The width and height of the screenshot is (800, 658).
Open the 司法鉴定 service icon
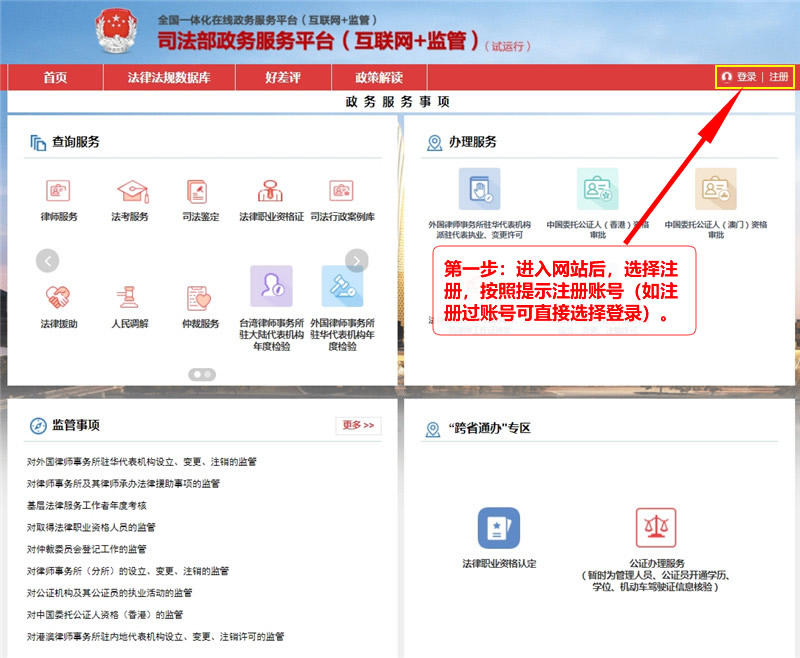point(196,191)
